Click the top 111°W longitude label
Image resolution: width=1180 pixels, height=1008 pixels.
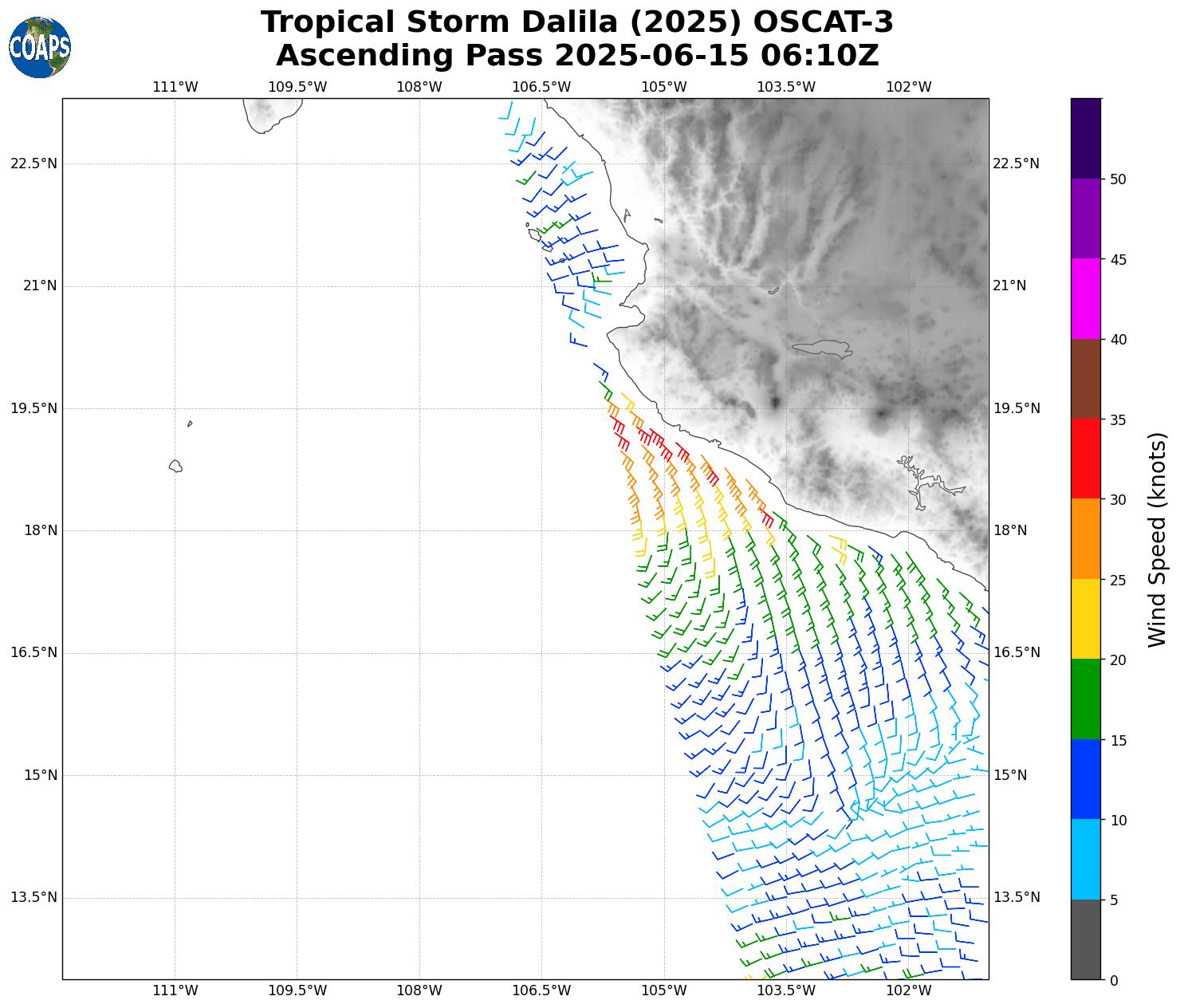click(x=175, y=87)
